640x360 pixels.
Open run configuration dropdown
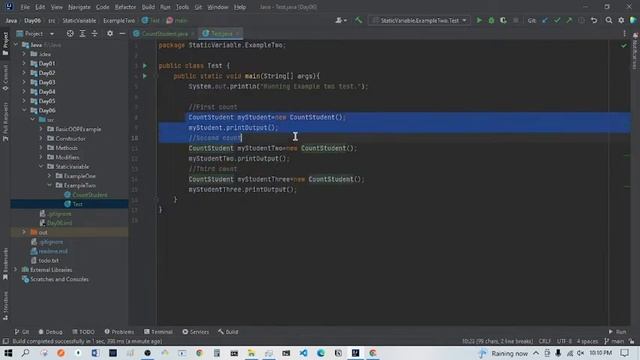pos(419,20)
